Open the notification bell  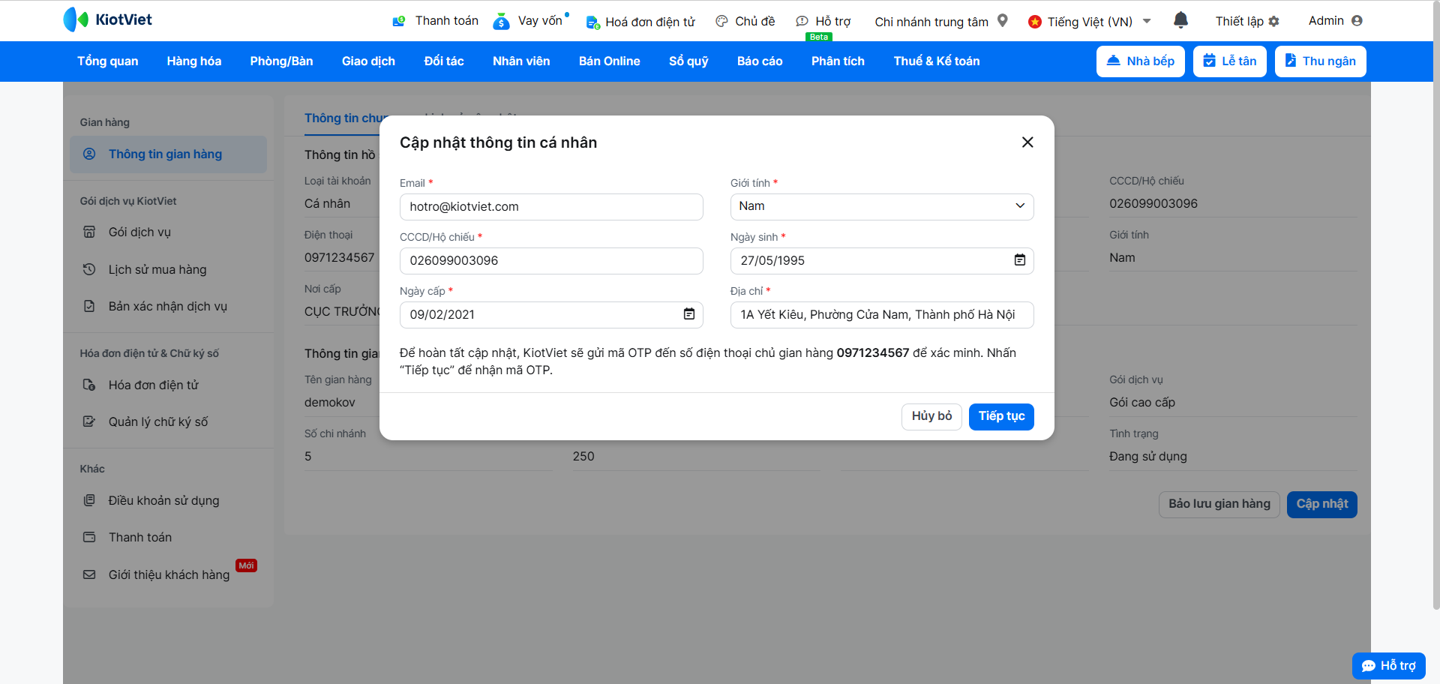pos(1180,20)
